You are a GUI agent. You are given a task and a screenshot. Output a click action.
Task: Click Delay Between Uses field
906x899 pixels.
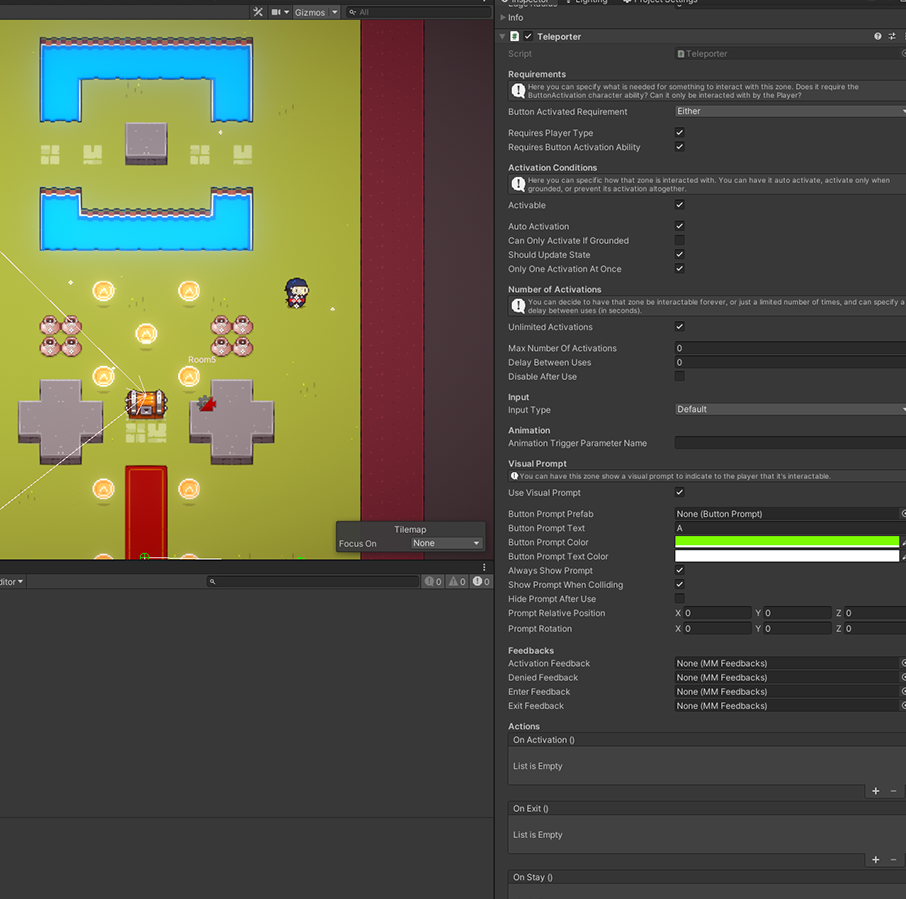click(x=790, y=362)
